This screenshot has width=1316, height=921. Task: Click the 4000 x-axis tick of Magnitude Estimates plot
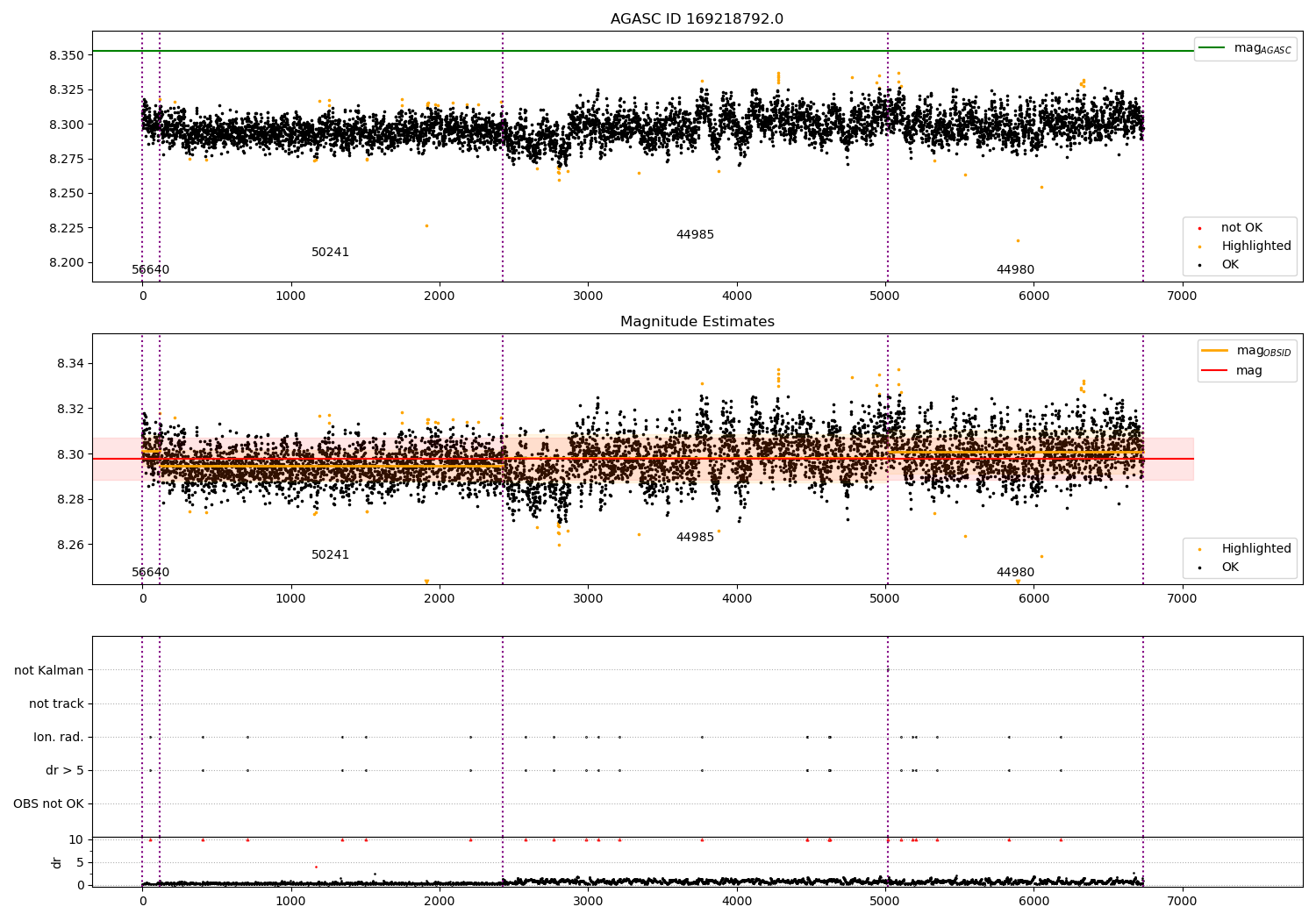(x=736, y=598)
